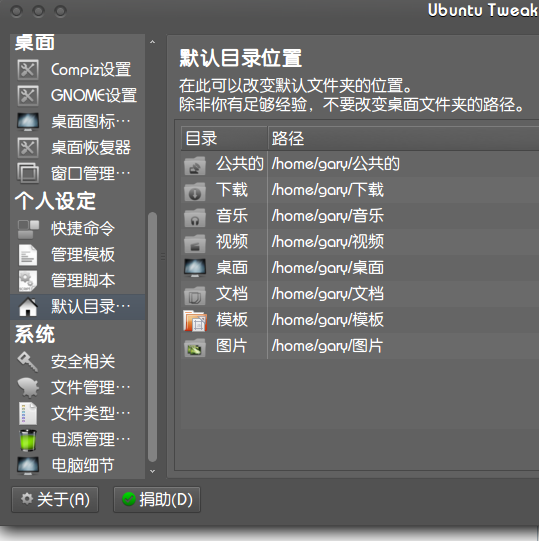Click the 图片 directory name cell
Viewport: 539px width, 541px height.
point(232,346)
